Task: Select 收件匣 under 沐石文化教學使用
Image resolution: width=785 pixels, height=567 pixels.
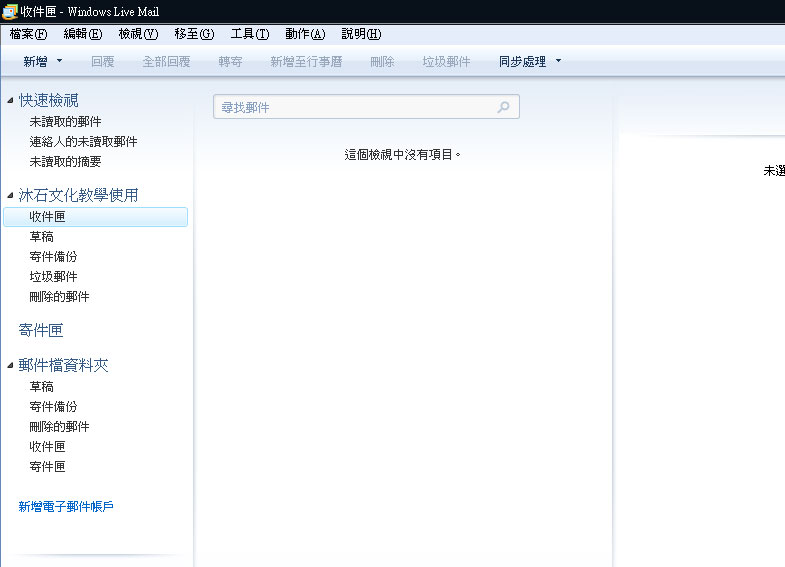Action: (96, 217)
